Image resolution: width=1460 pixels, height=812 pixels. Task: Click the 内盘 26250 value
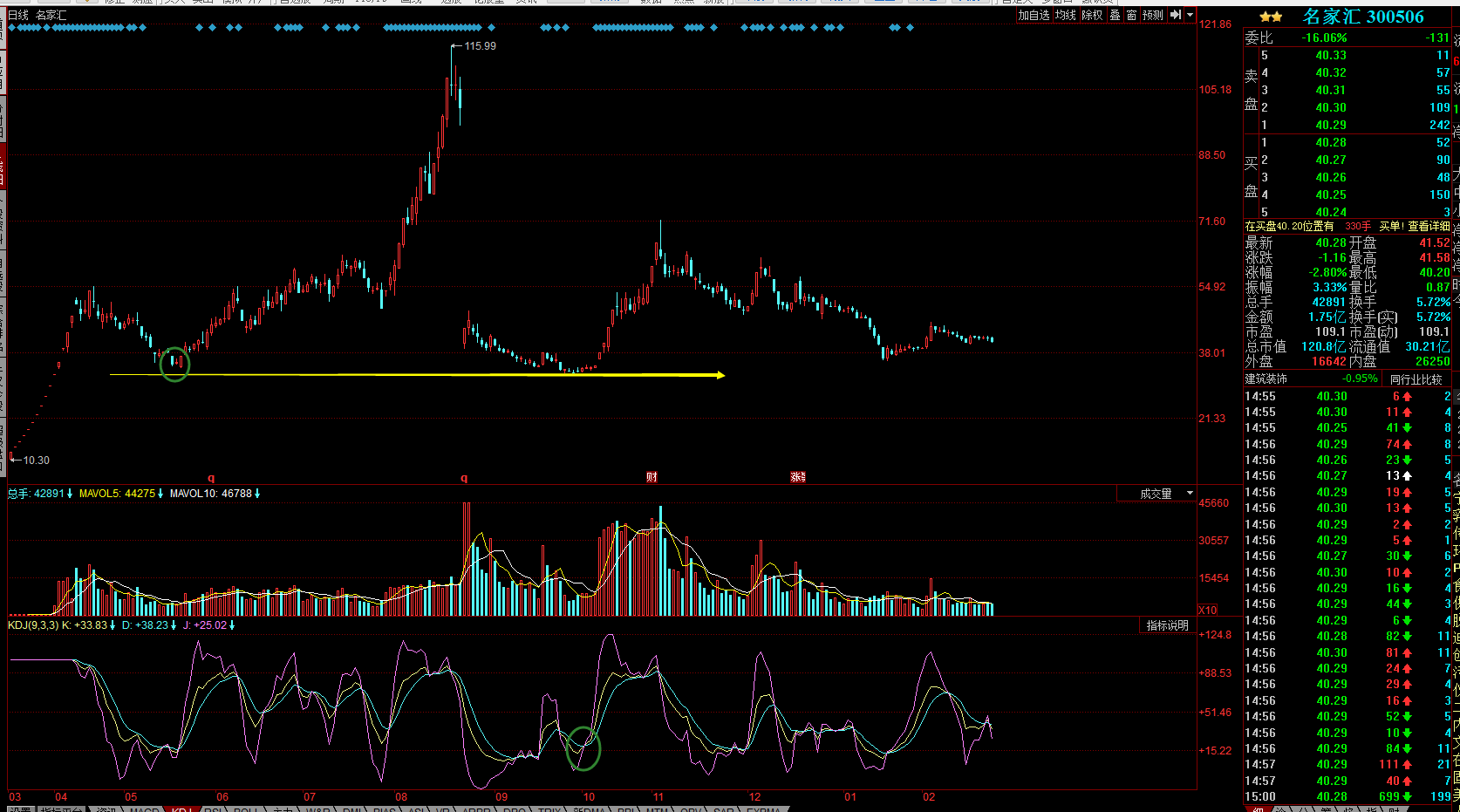coord(1432,361)
